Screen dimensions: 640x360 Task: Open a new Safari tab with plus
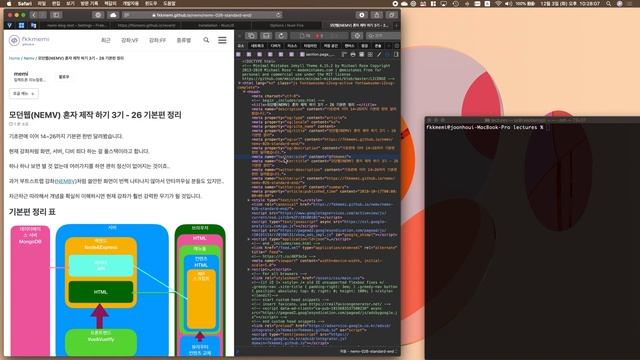[396, 25]
